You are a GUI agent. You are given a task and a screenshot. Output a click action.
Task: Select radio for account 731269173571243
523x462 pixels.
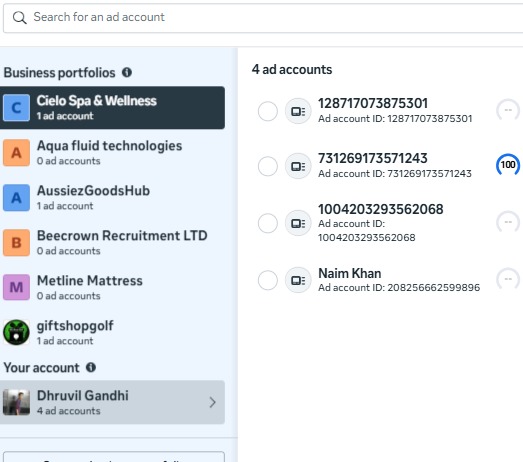268,166
